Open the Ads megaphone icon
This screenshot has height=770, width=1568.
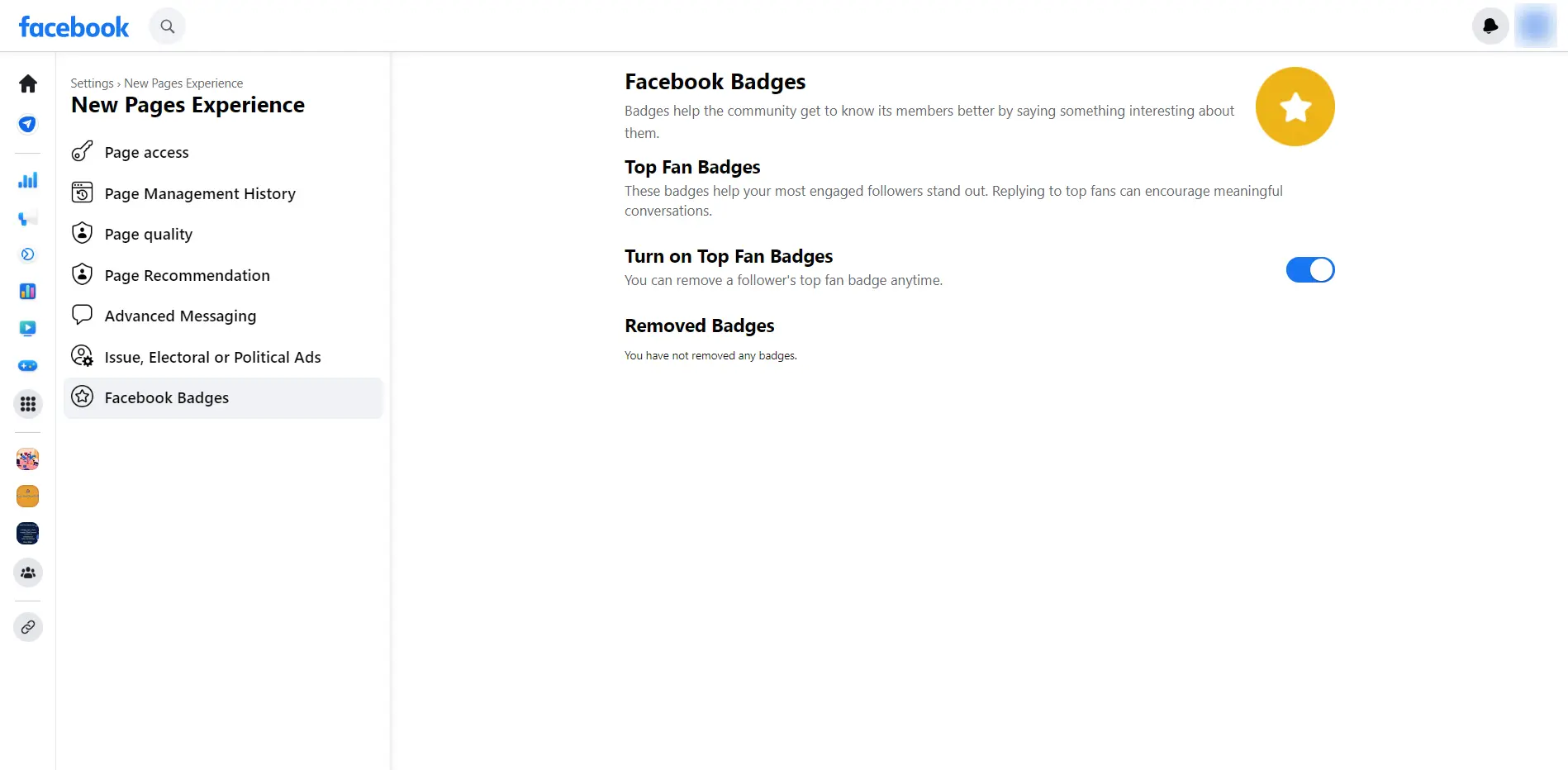(x=27, y=217)
